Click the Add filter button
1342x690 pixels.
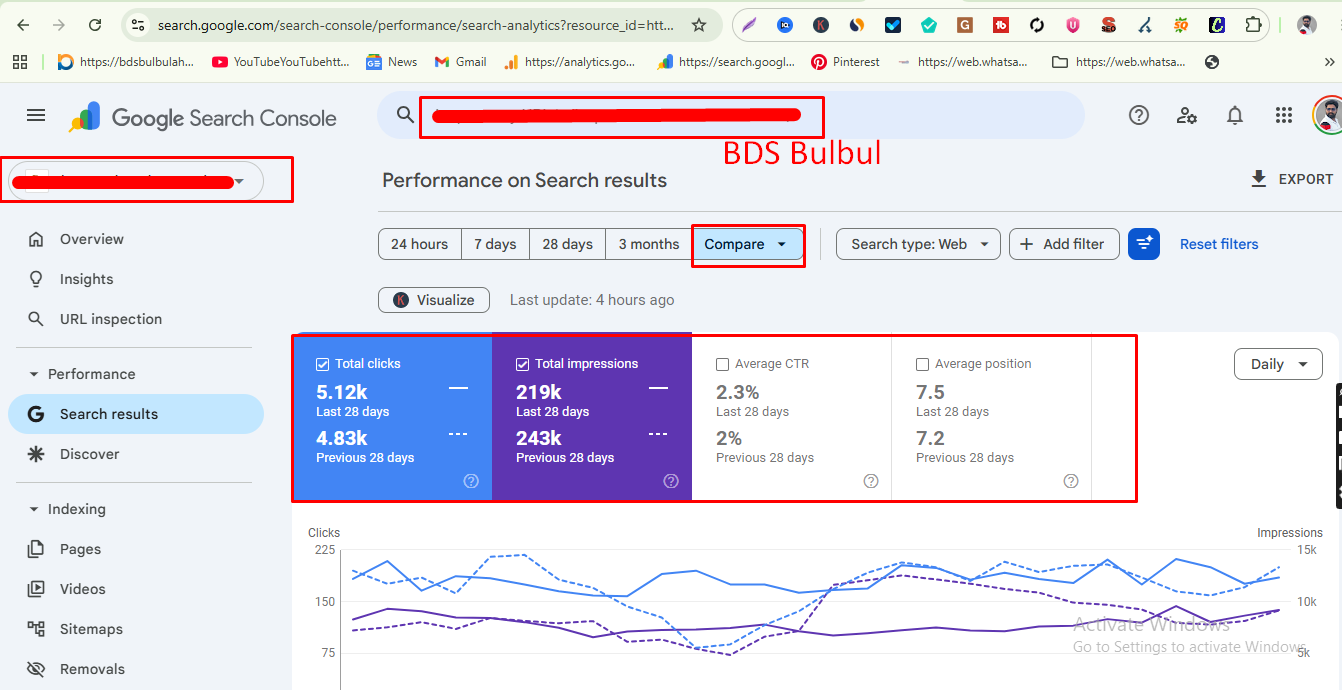click(1064, 244)
